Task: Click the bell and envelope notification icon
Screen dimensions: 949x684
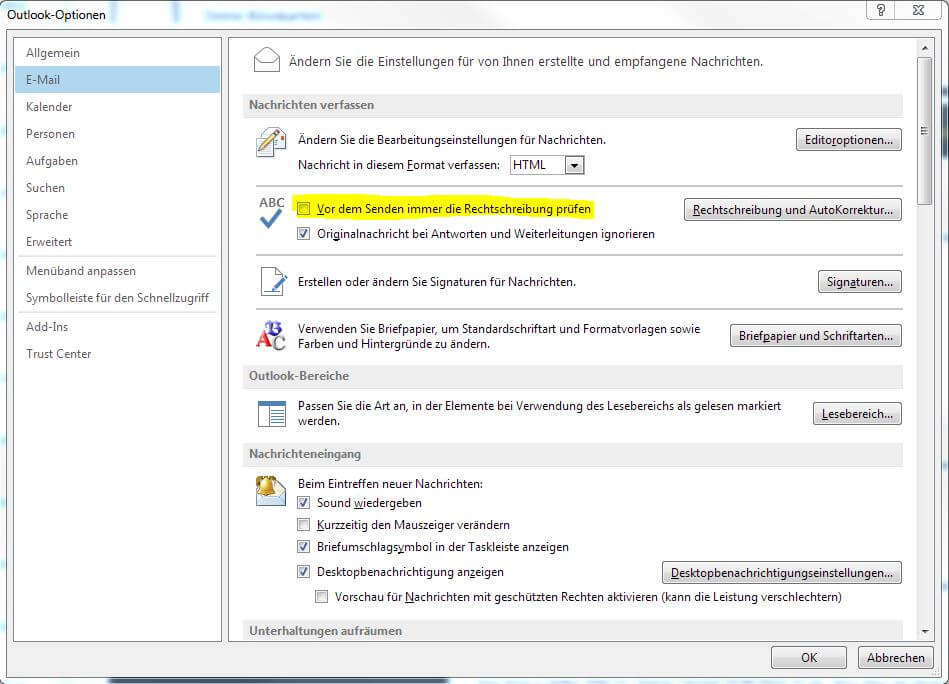Action: click(x=271, y=490)
